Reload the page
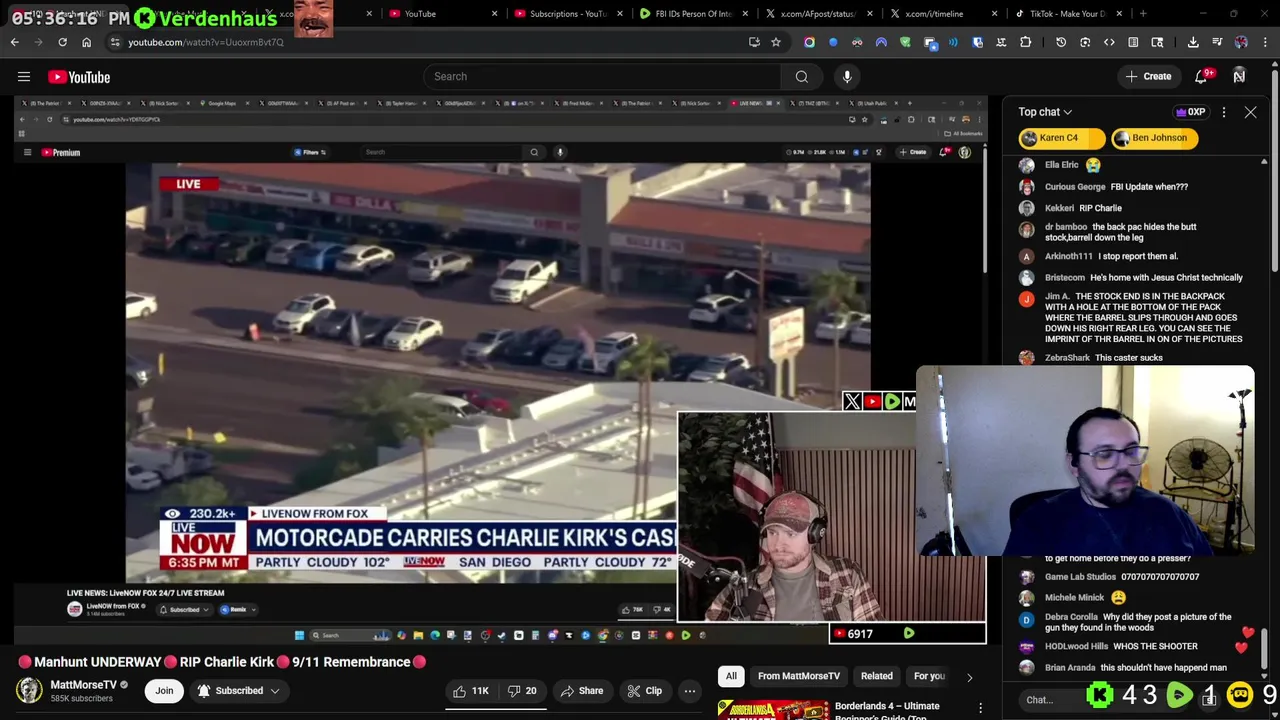The image size is (1280, 720). point(62,42)
